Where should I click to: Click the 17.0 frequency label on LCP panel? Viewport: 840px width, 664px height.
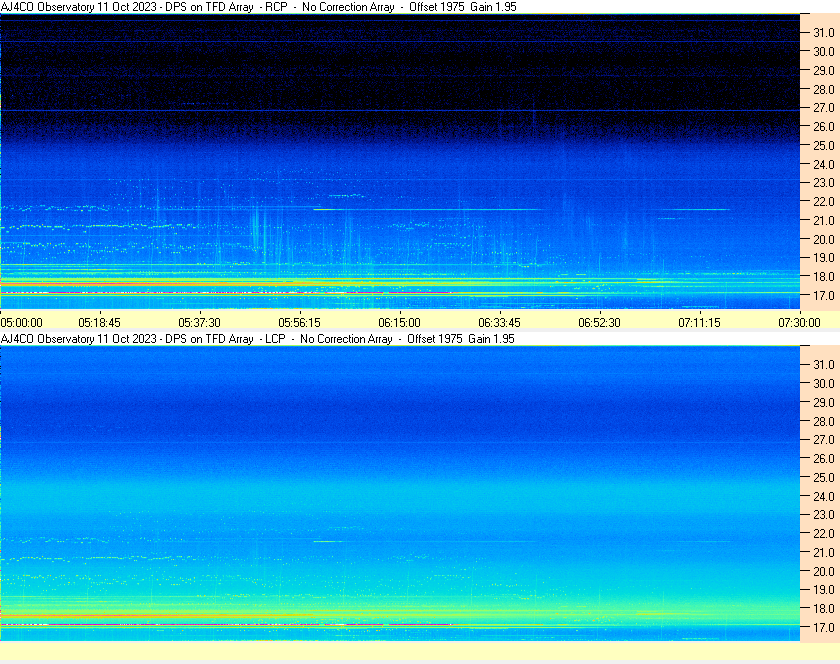[x=824, y=627]
